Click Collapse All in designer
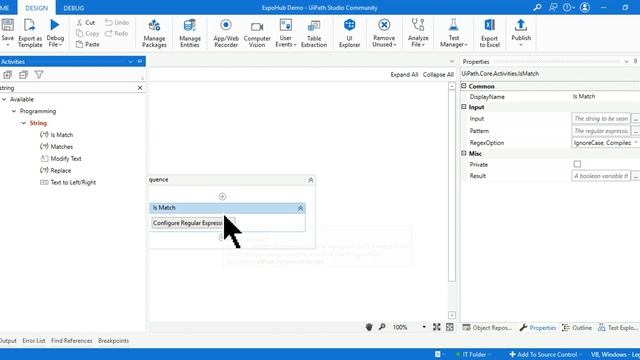This screenshot has width=640, height=360. tap(438, 75)
